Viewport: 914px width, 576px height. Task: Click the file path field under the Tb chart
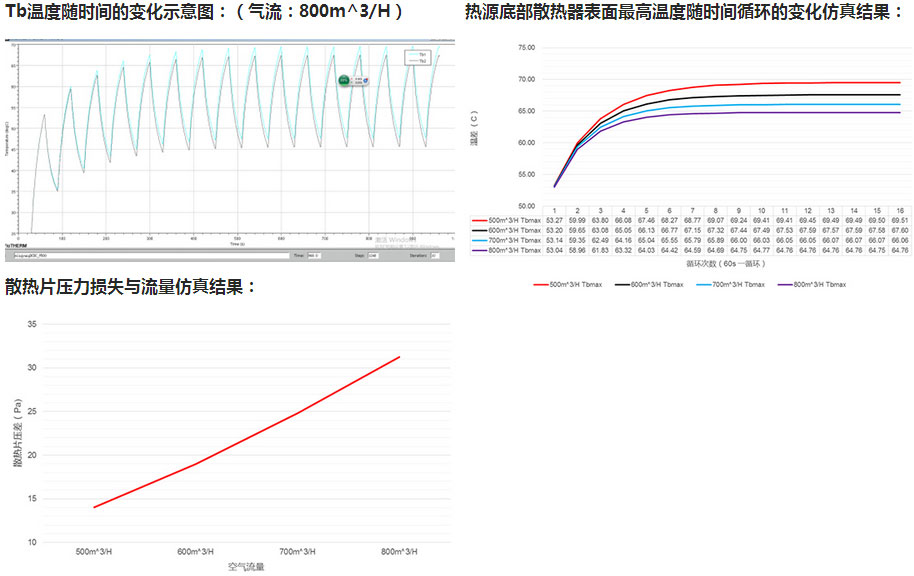(151, 256)
